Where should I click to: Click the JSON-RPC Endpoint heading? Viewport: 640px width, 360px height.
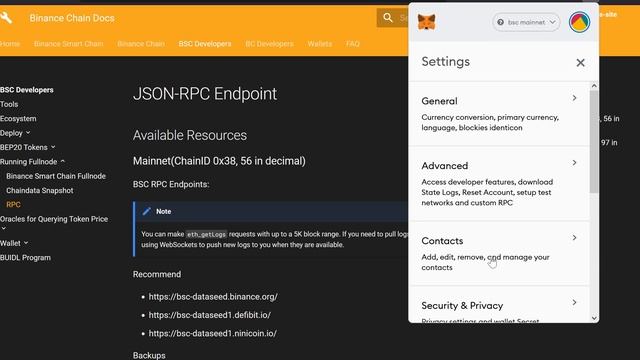coord(205,94)
